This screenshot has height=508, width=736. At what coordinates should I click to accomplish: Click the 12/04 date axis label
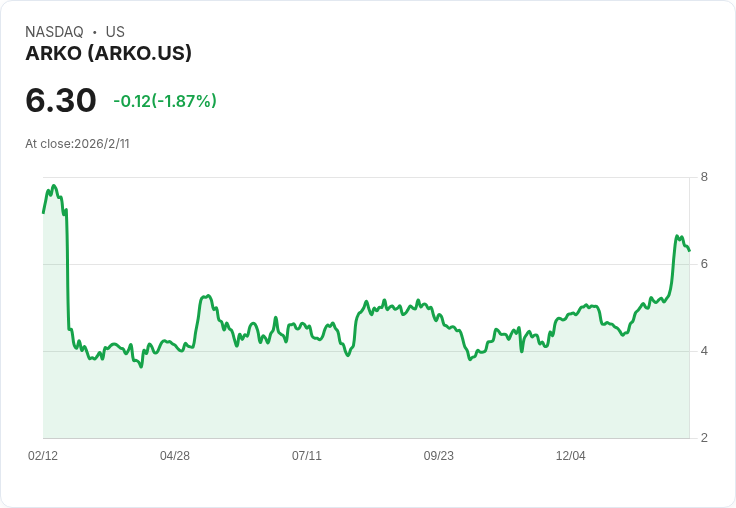pyautogui.click(x=570, y=456)
